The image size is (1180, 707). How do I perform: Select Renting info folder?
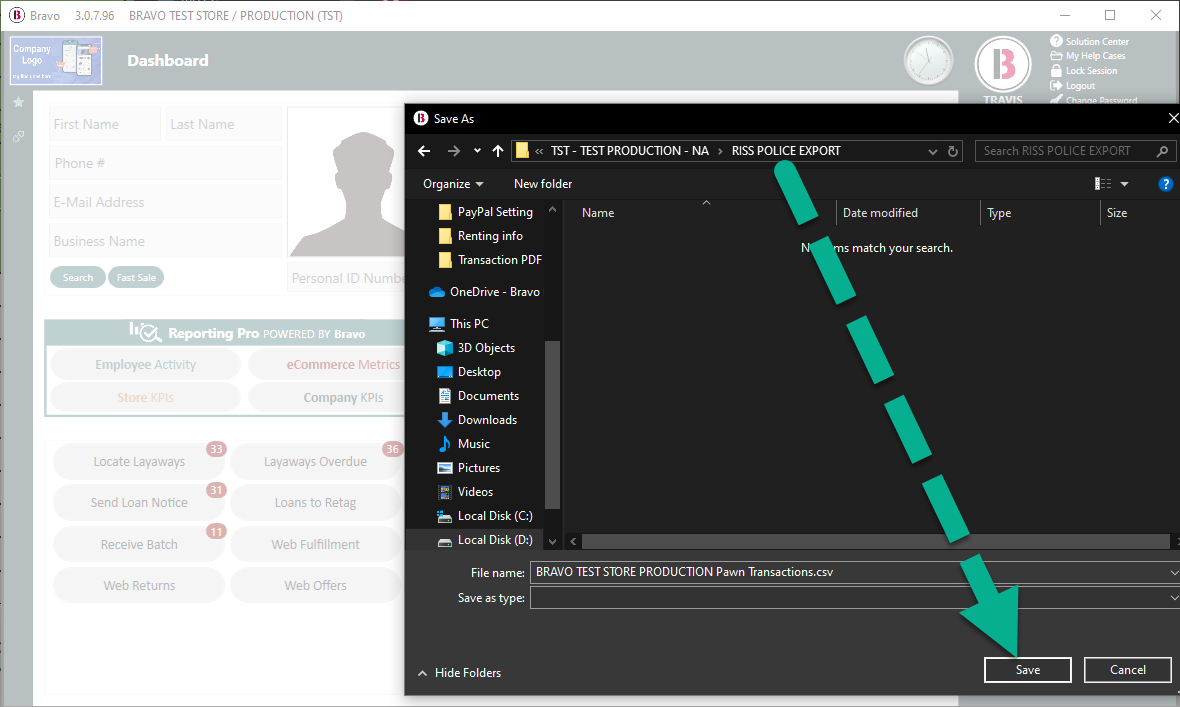click(x=481, y=236)
